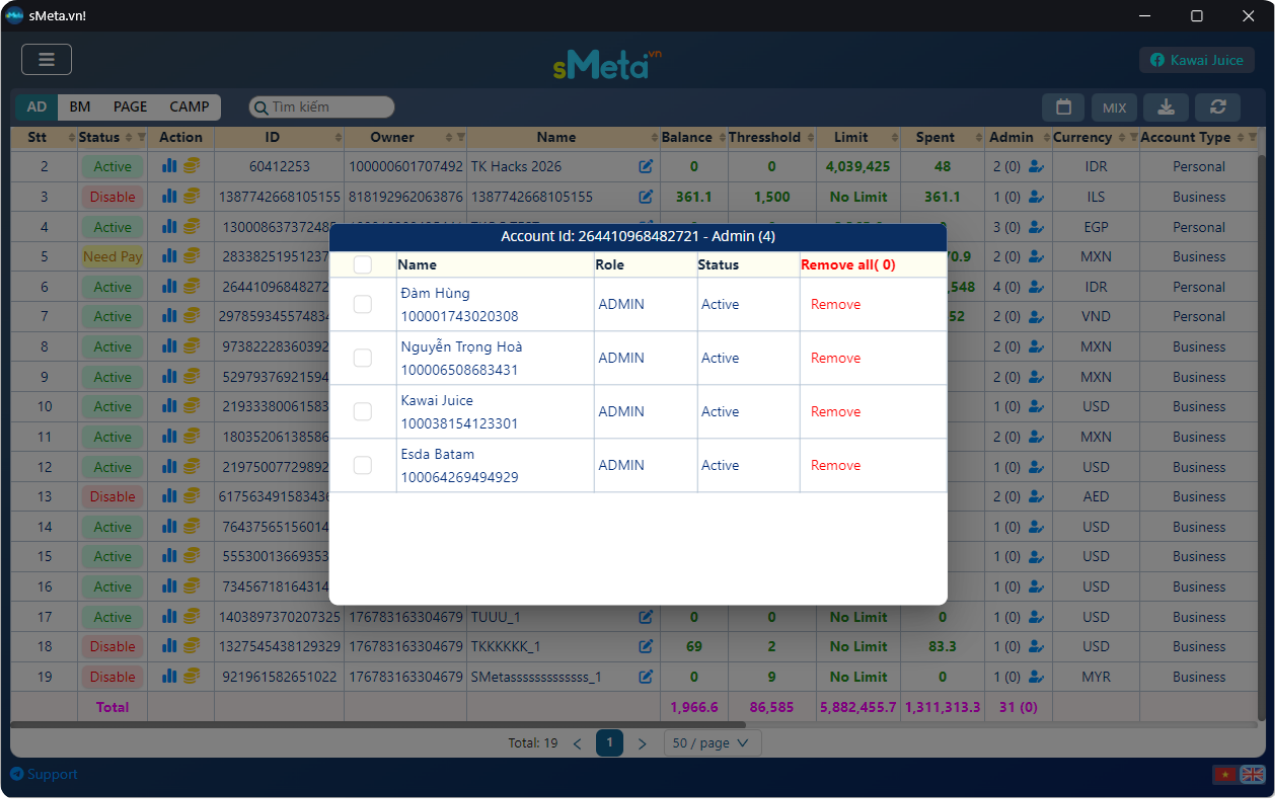Open the Kawai Juice account button
Image resolution: width=1280 pixels, height=800 pixels.
click(1197, 60)
